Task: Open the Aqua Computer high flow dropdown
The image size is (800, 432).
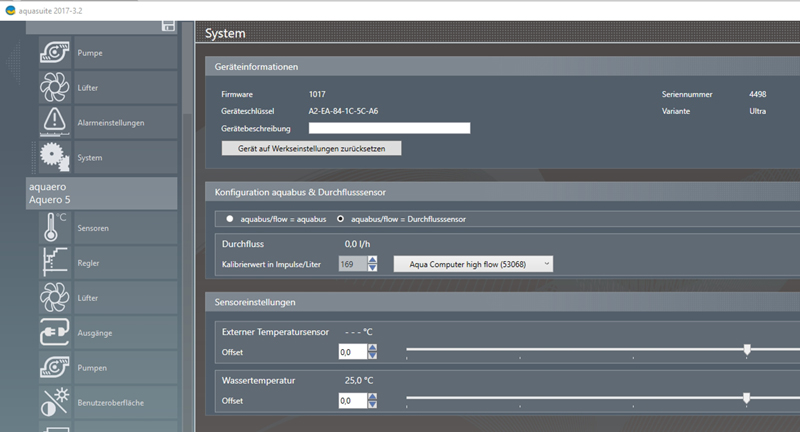Action: tap(473, 263)
